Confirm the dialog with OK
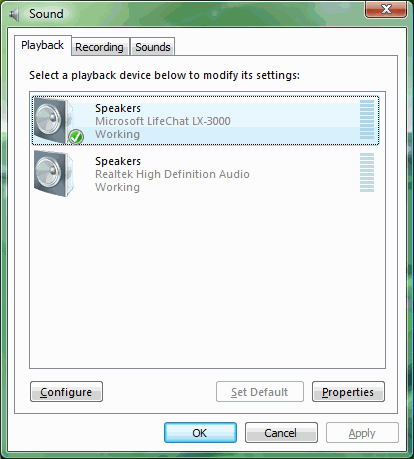 (x=200, y=433)
